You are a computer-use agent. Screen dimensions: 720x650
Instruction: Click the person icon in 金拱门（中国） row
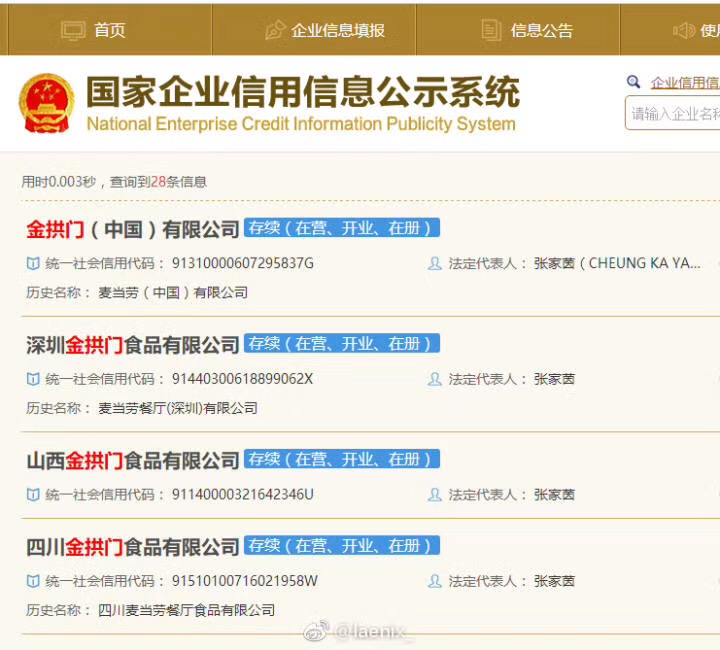pos(434,263)
